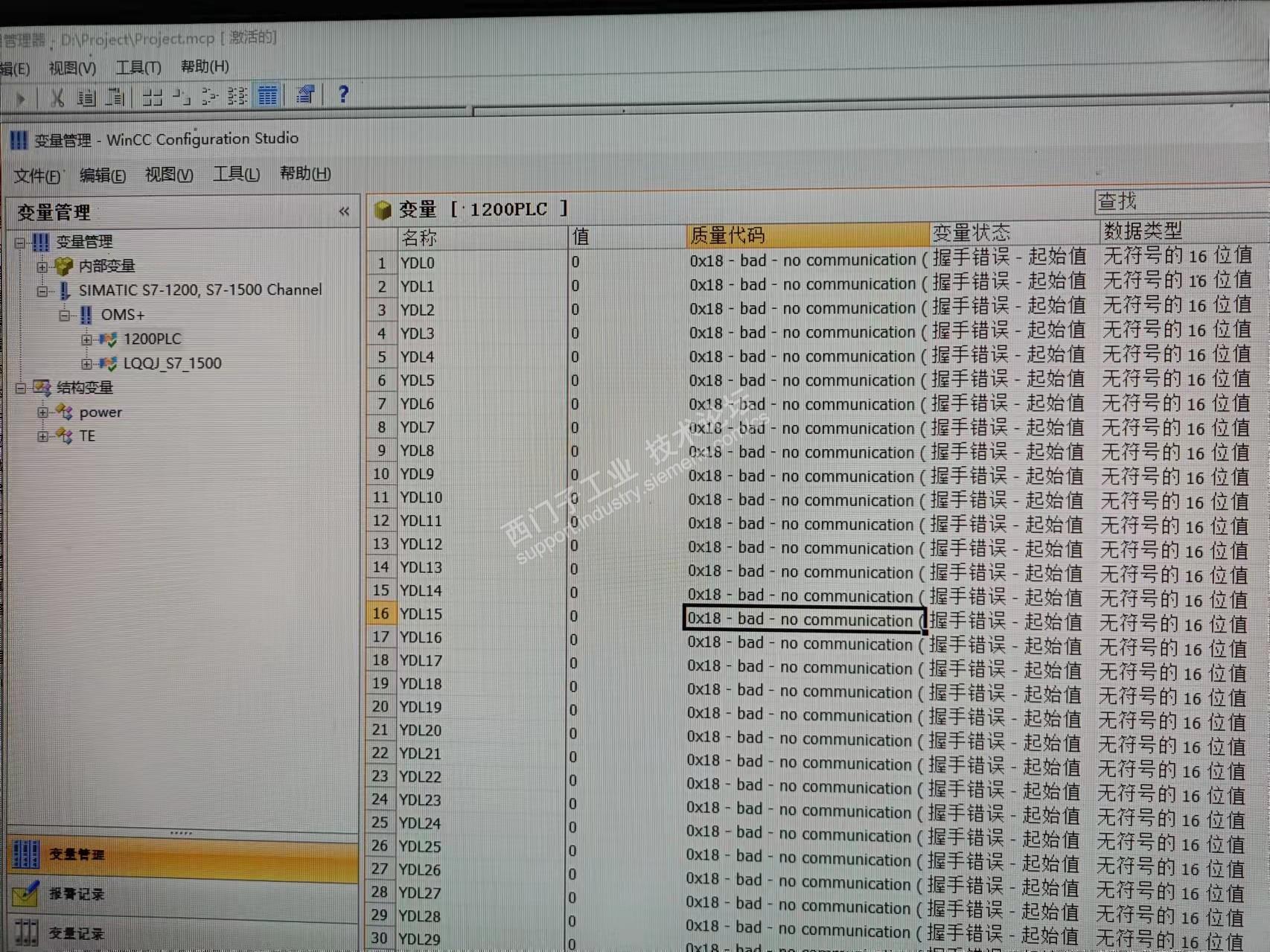Viewport: 1270px width, 952px height.
Task: Click the three scattered dots view icon
Action: click(x=209, y=96)
